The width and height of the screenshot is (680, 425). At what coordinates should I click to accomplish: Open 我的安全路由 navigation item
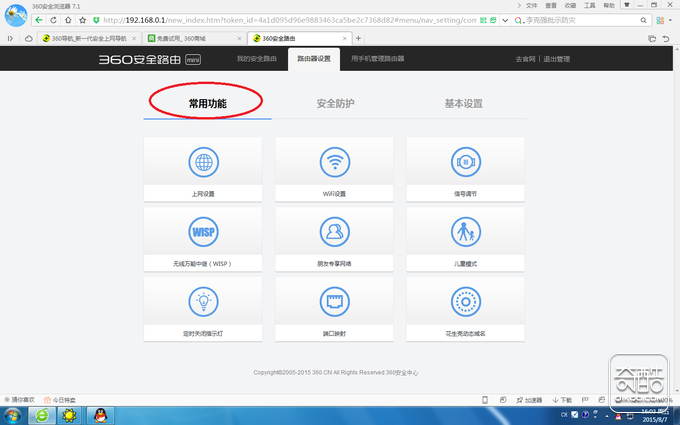point(256,59)
